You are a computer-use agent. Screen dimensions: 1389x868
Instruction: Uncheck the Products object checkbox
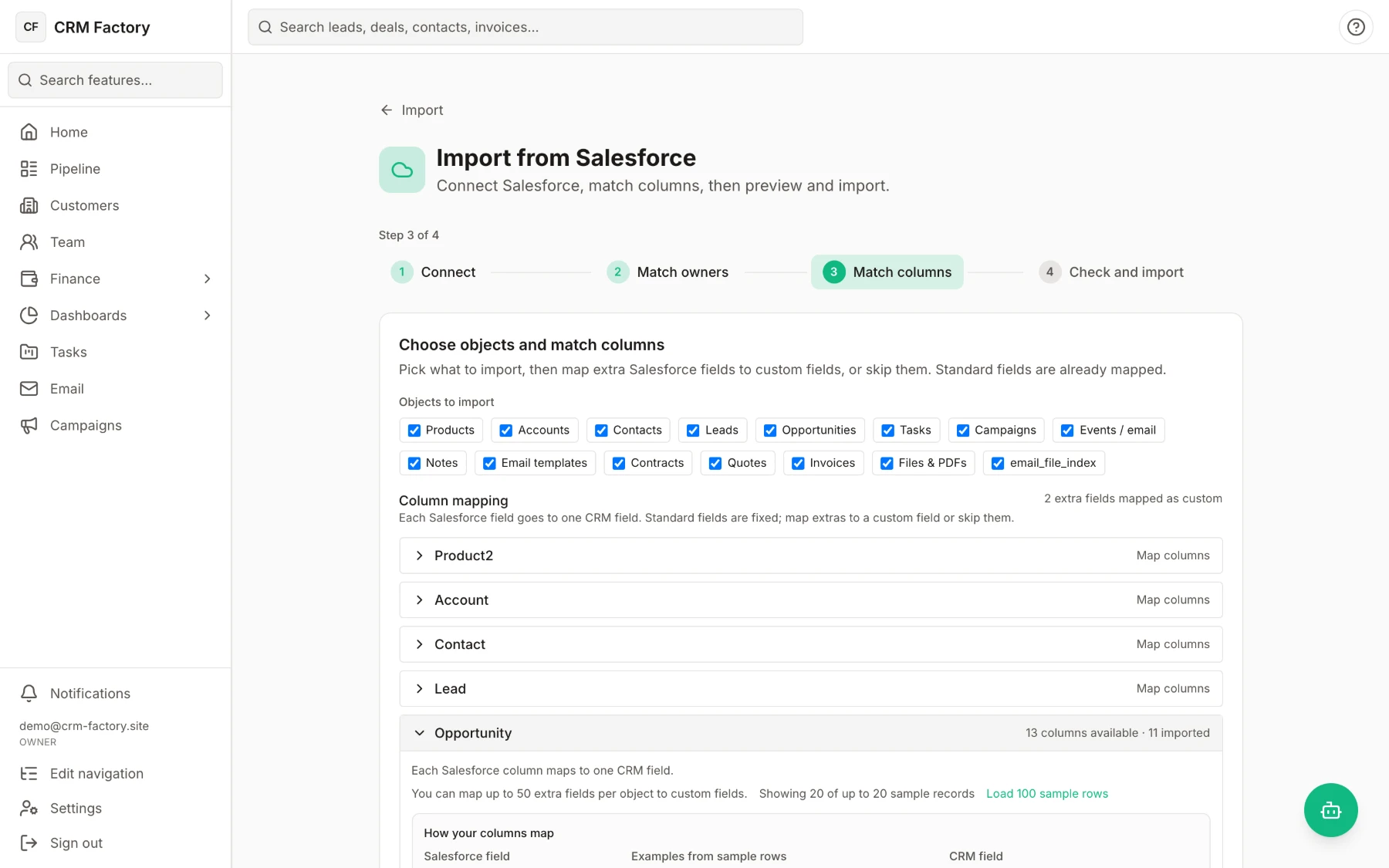click(414, 431)
